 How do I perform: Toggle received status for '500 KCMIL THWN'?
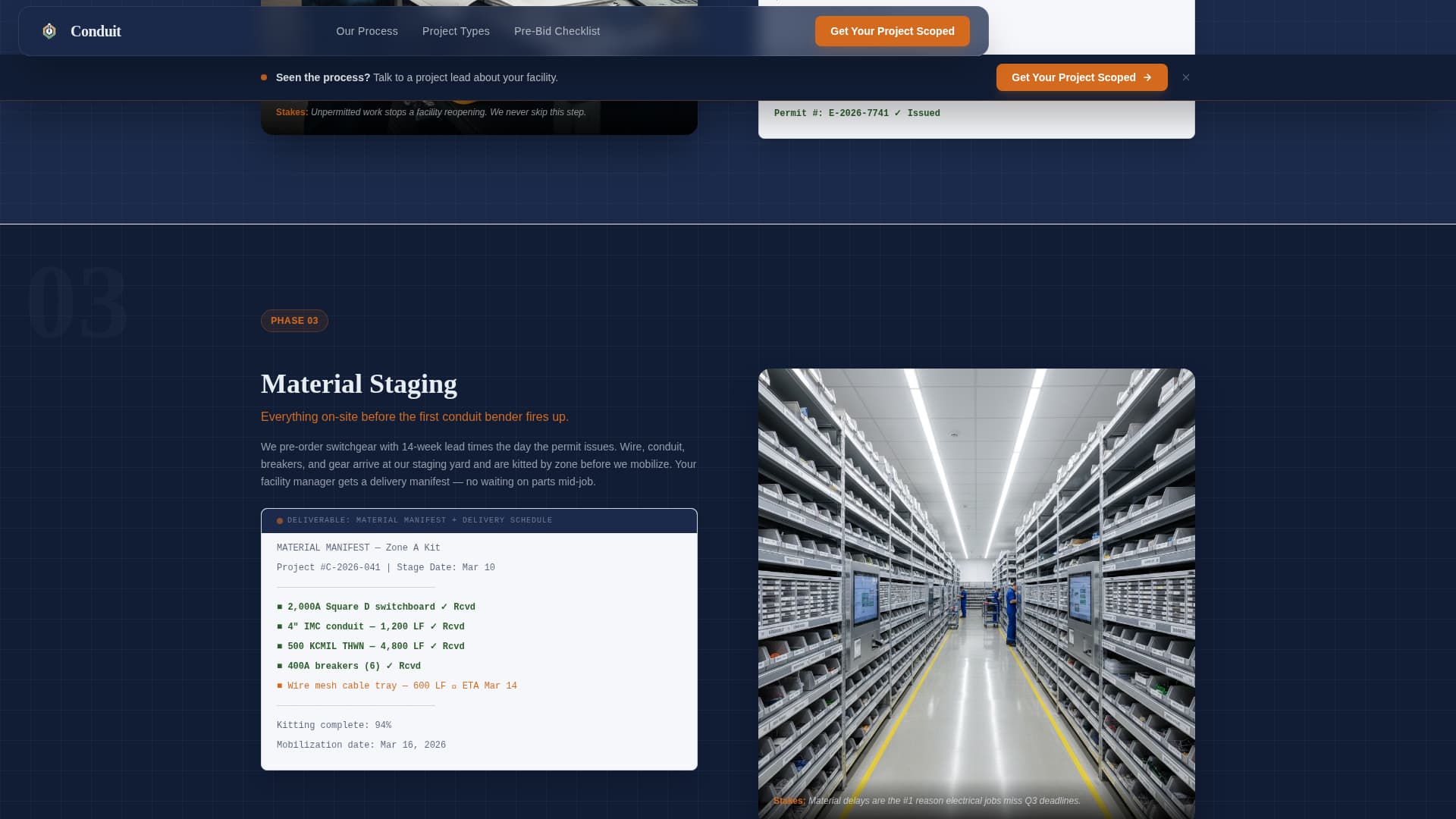coord(453,646)
